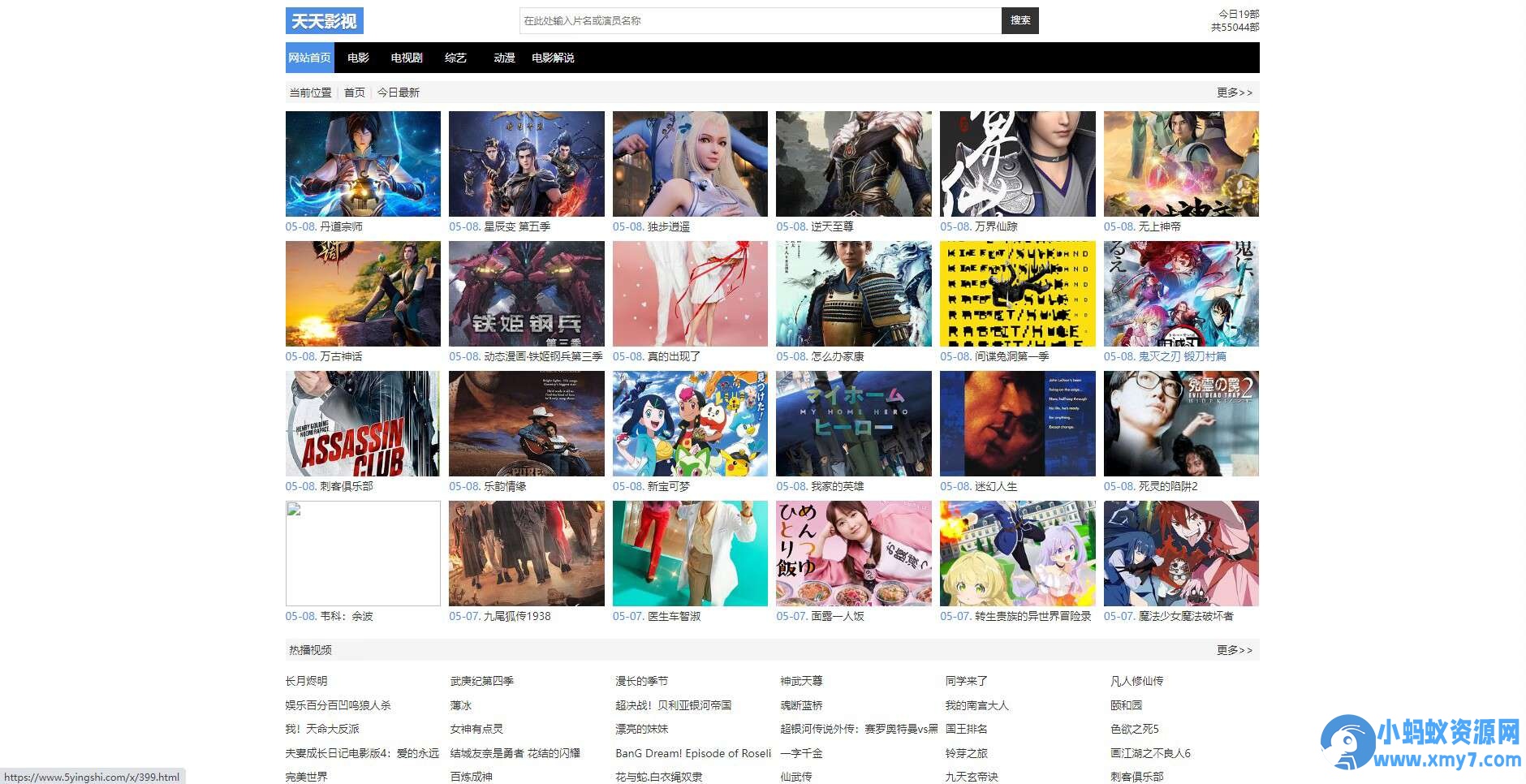Open the 丹道宗师 poster thumbnail
The width and height of the screenshot is (1526, 784).
tap(363, 164)
